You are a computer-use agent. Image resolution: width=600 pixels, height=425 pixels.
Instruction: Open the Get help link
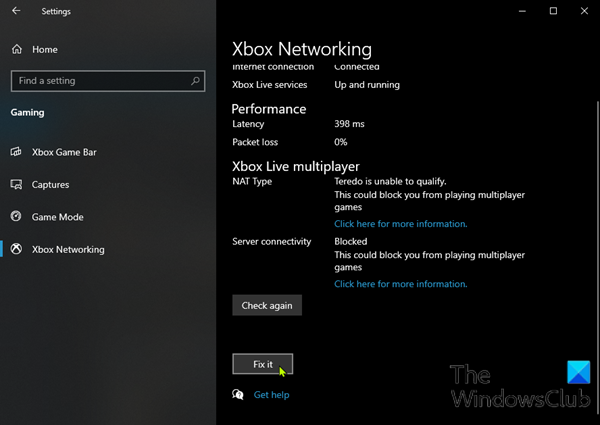point(271,394)
